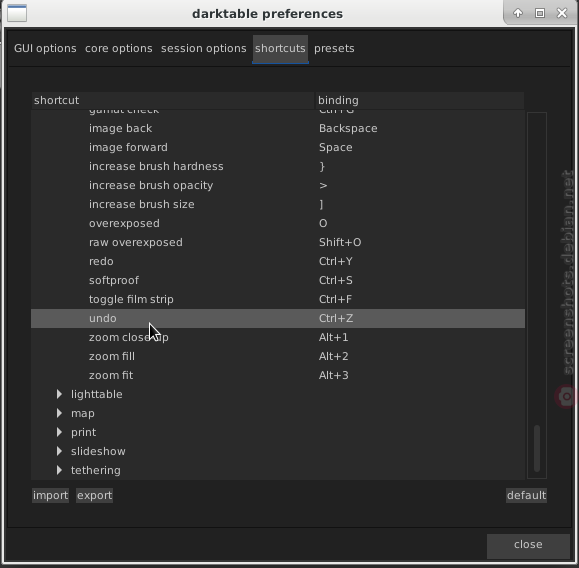Viewport: 579px width, 568px height.
Task: Switch to the GUI options tab
Action: tap(45, 48)
